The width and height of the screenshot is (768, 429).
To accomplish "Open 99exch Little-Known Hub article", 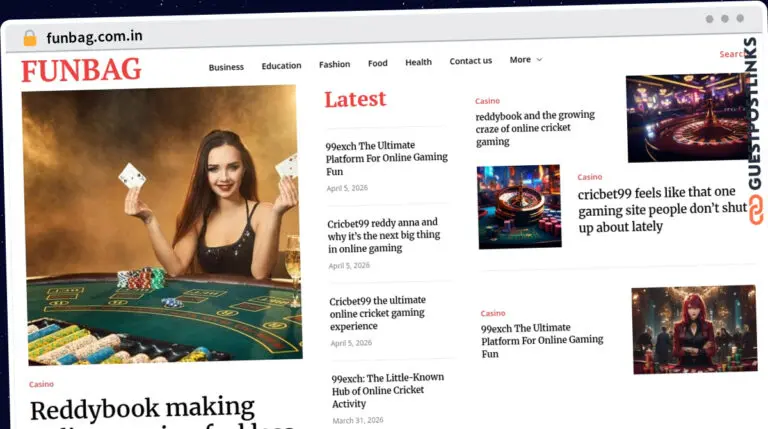I will 387,390.
